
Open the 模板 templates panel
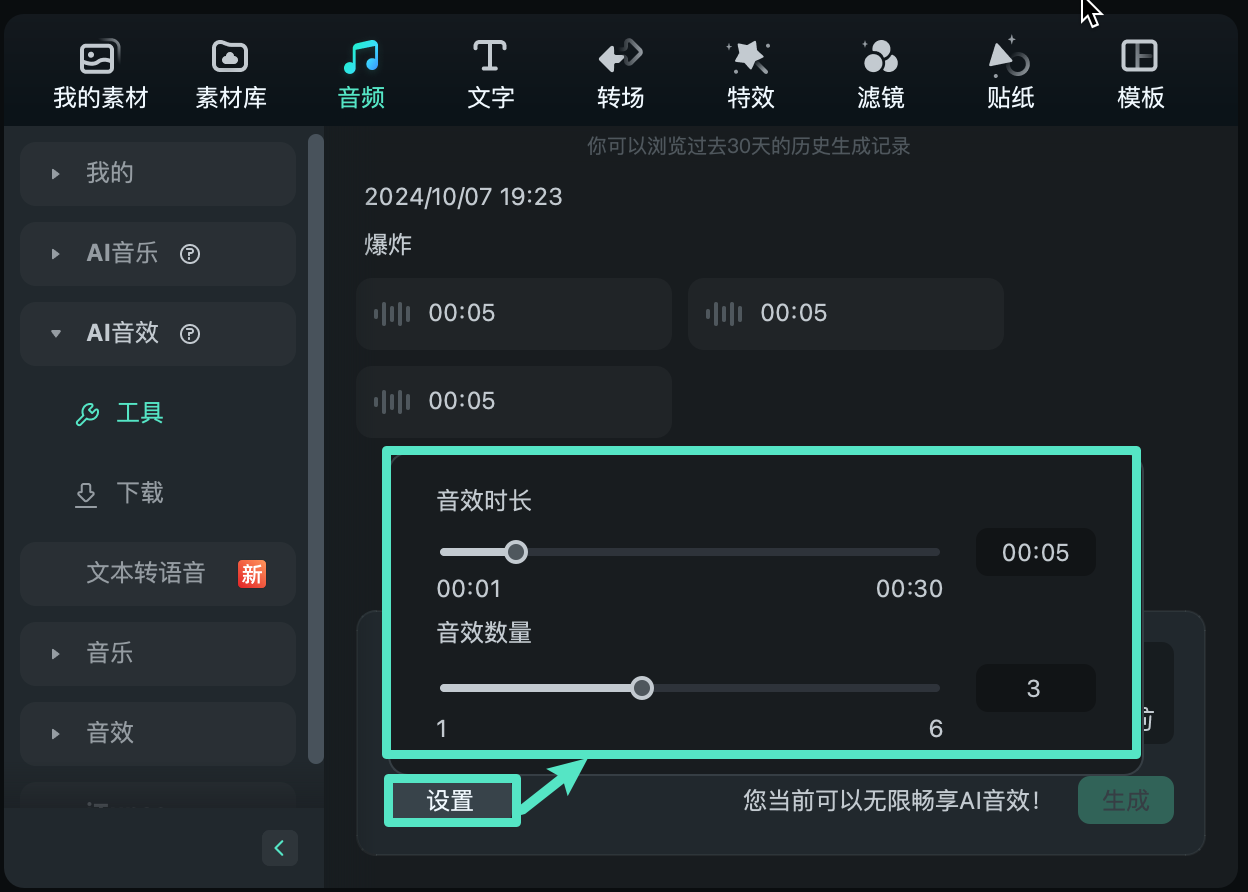tap(1140, 72)
